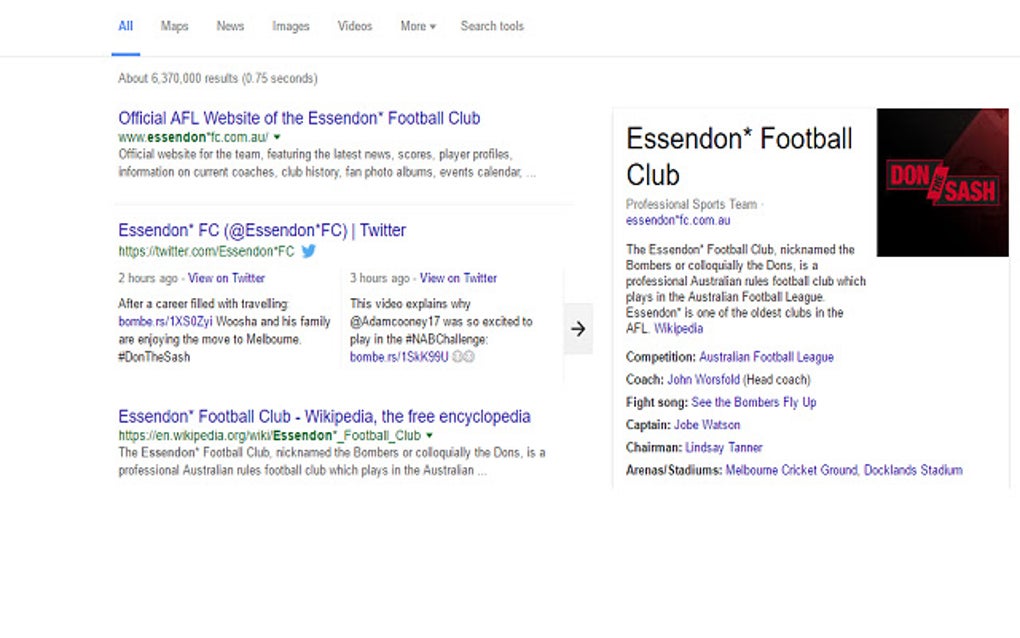This screenshot has width=1020, height=638.
Task: Open the Essendon Football Club Wikipedia result
Action: point(324,417)
